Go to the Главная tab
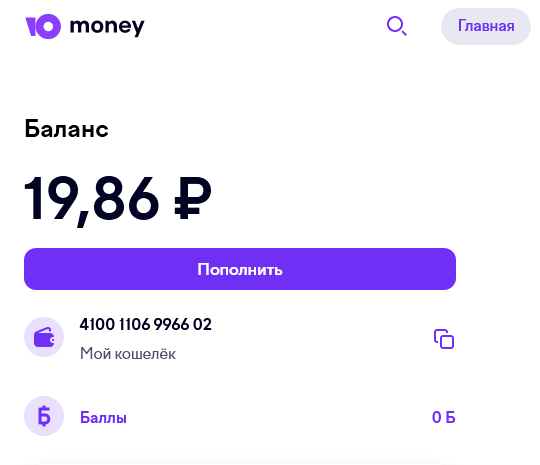The image size is (540, 465). (x=486, y=27)
